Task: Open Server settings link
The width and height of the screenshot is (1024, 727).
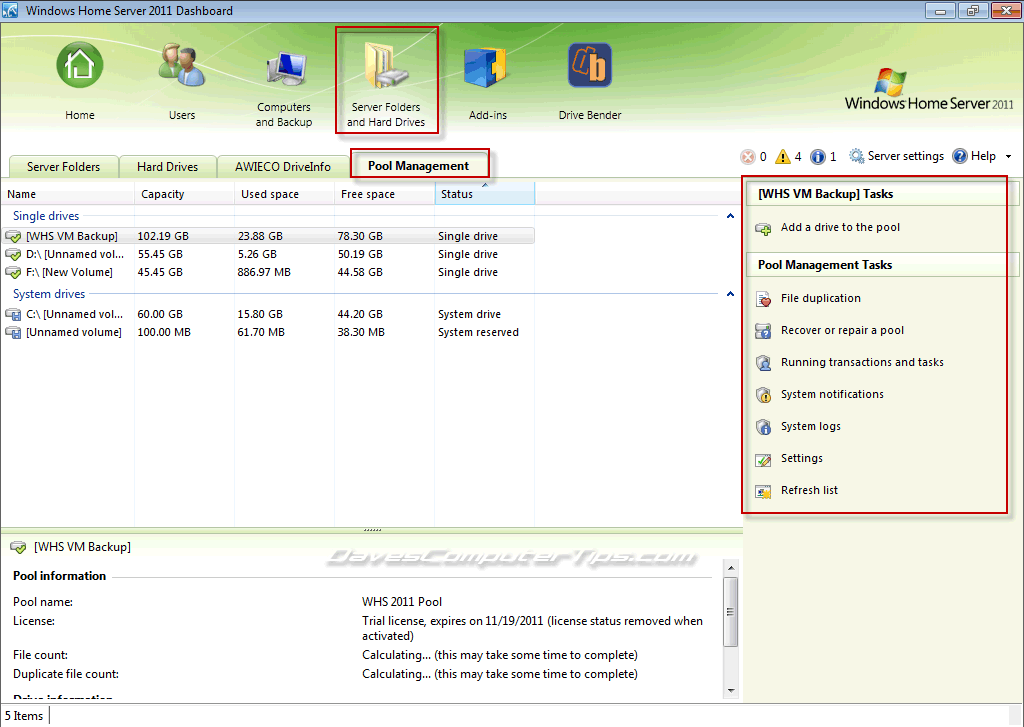Action: click(905, 156)
